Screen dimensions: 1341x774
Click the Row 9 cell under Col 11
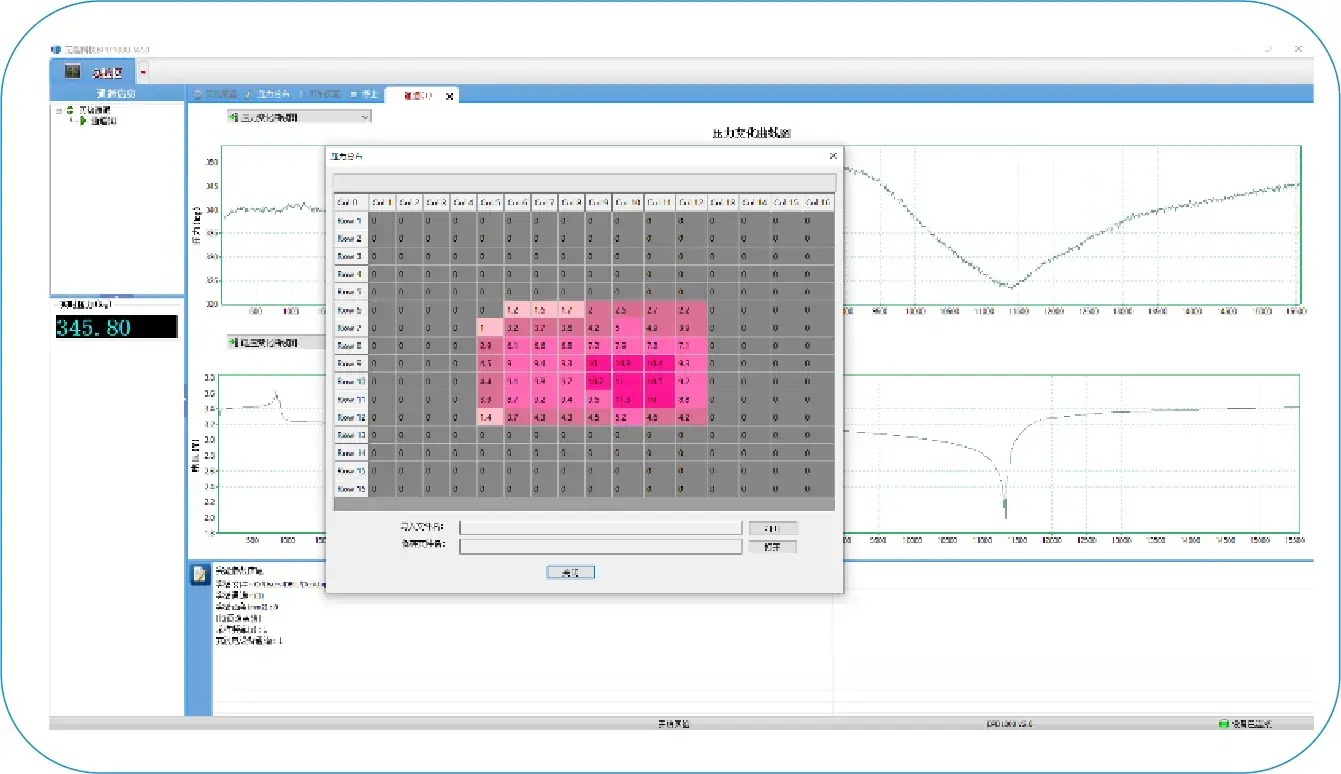(x=660, y=364)
